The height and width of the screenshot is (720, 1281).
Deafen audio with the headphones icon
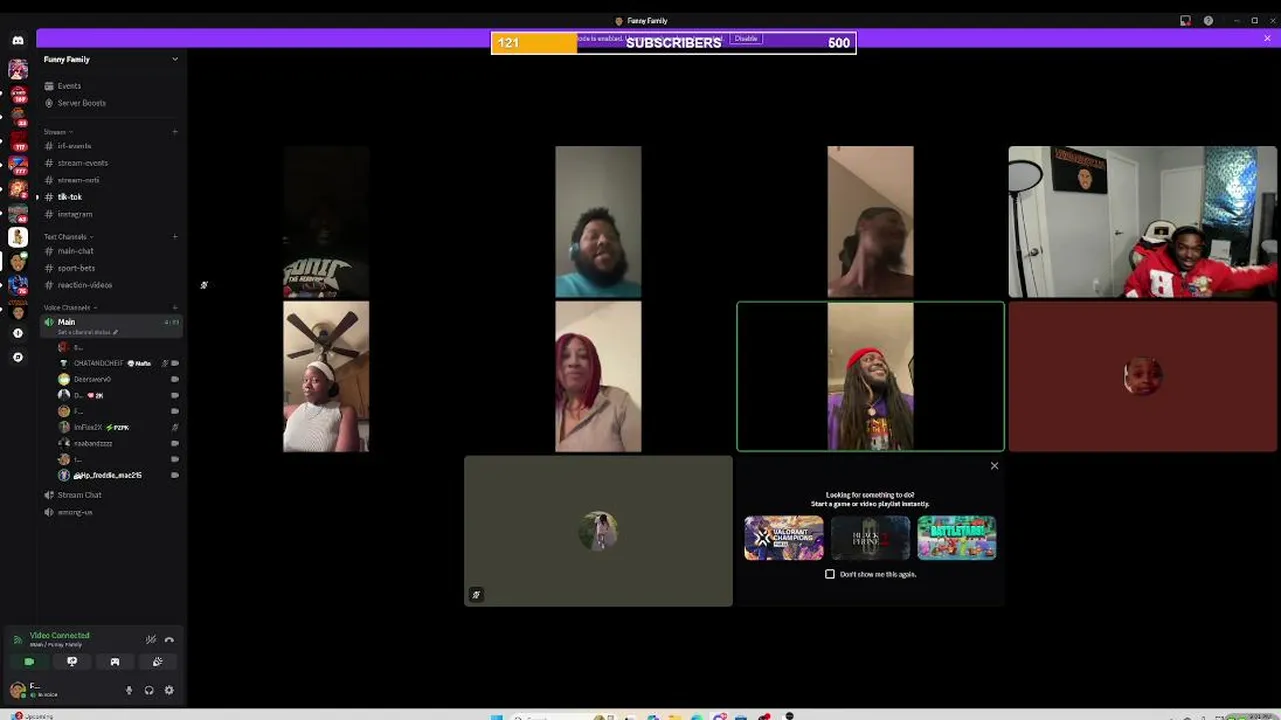pyautogui.click(x=149, y=690)
